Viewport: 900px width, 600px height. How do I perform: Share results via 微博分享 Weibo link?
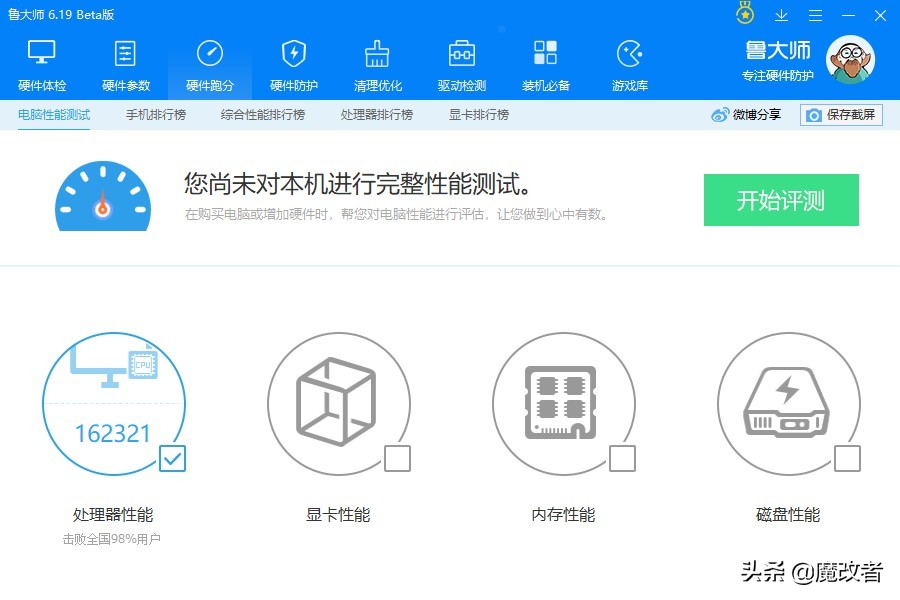point(748,115)
